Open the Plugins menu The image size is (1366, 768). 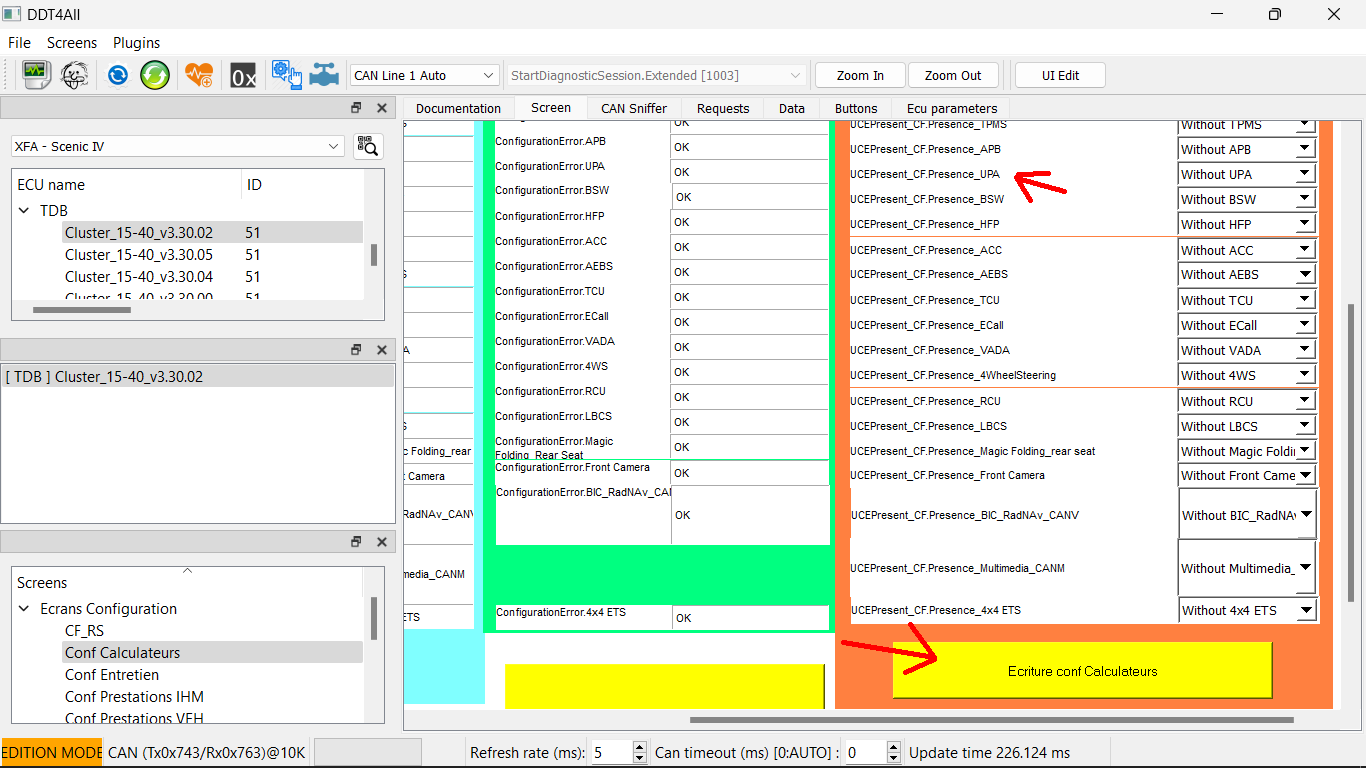coord(136,43)
